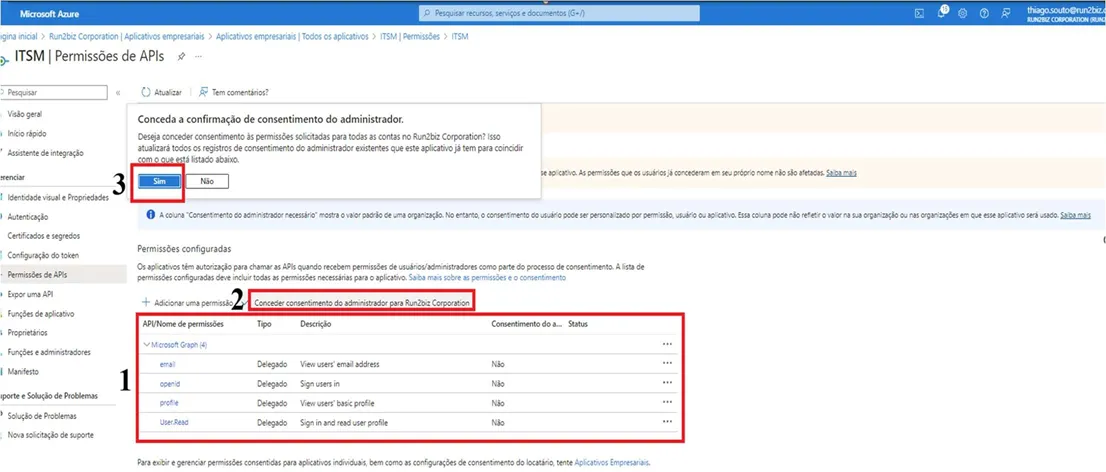Click the View users' email address description
This screenshot has height=472, width=1106.
(340, 365)
